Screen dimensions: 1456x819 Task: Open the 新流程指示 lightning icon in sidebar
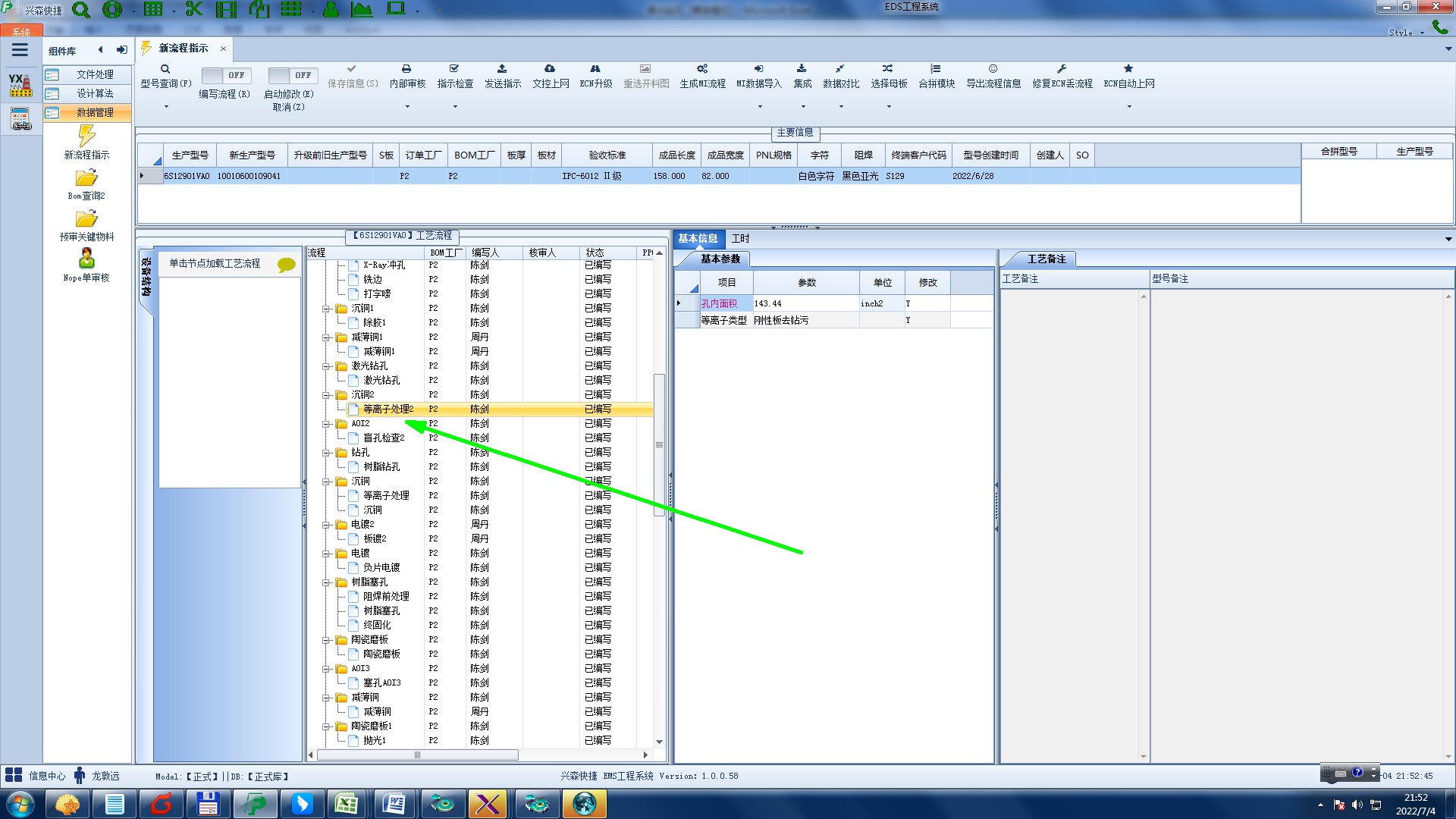pyautogui.click(x=86, y=137)
